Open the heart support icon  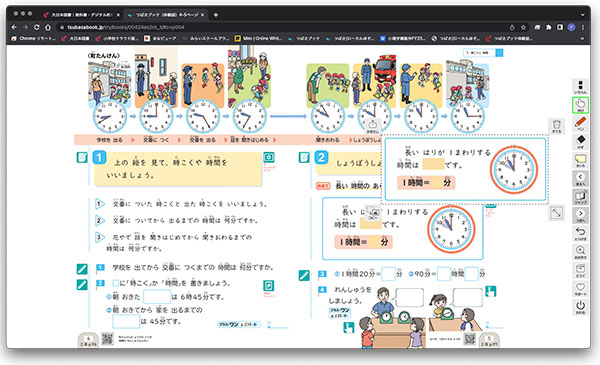(580, 288)
